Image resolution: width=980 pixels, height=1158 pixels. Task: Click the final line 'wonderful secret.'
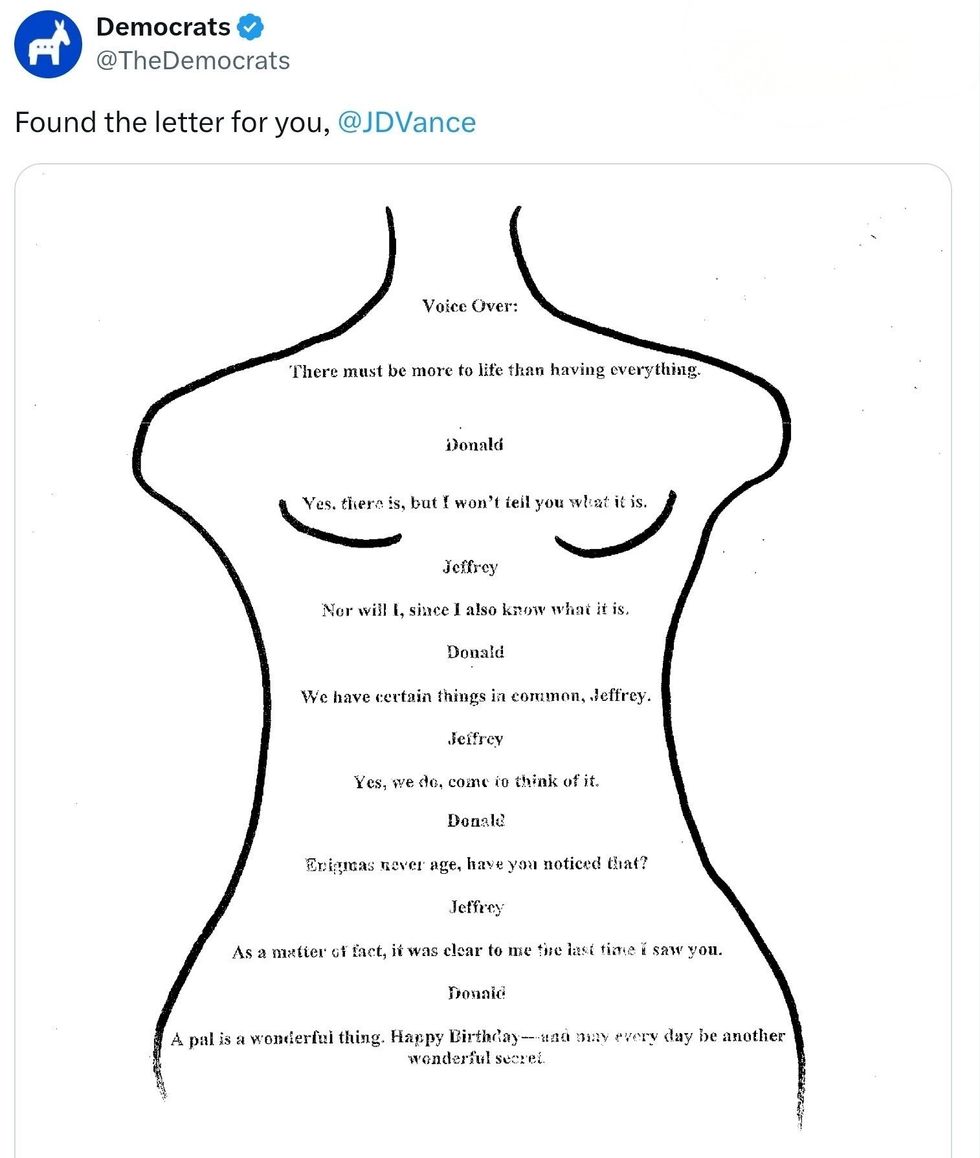[476, 1058]
